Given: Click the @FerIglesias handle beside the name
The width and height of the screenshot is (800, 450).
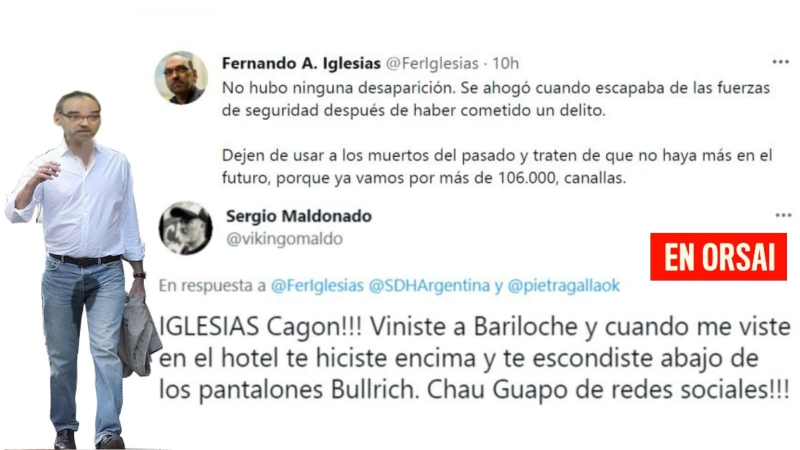Looking at the screenshot, I should [432, 63].
